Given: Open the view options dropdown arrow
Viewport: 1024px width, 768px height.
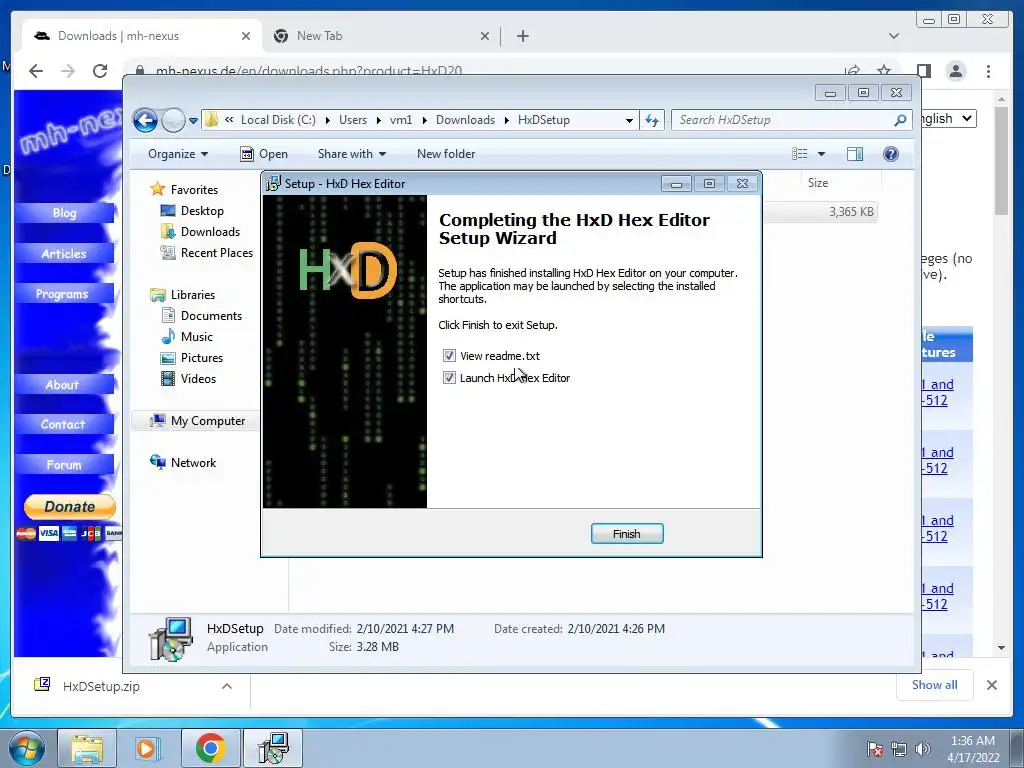Looking at the screenshot, I should tap(822, 154).
